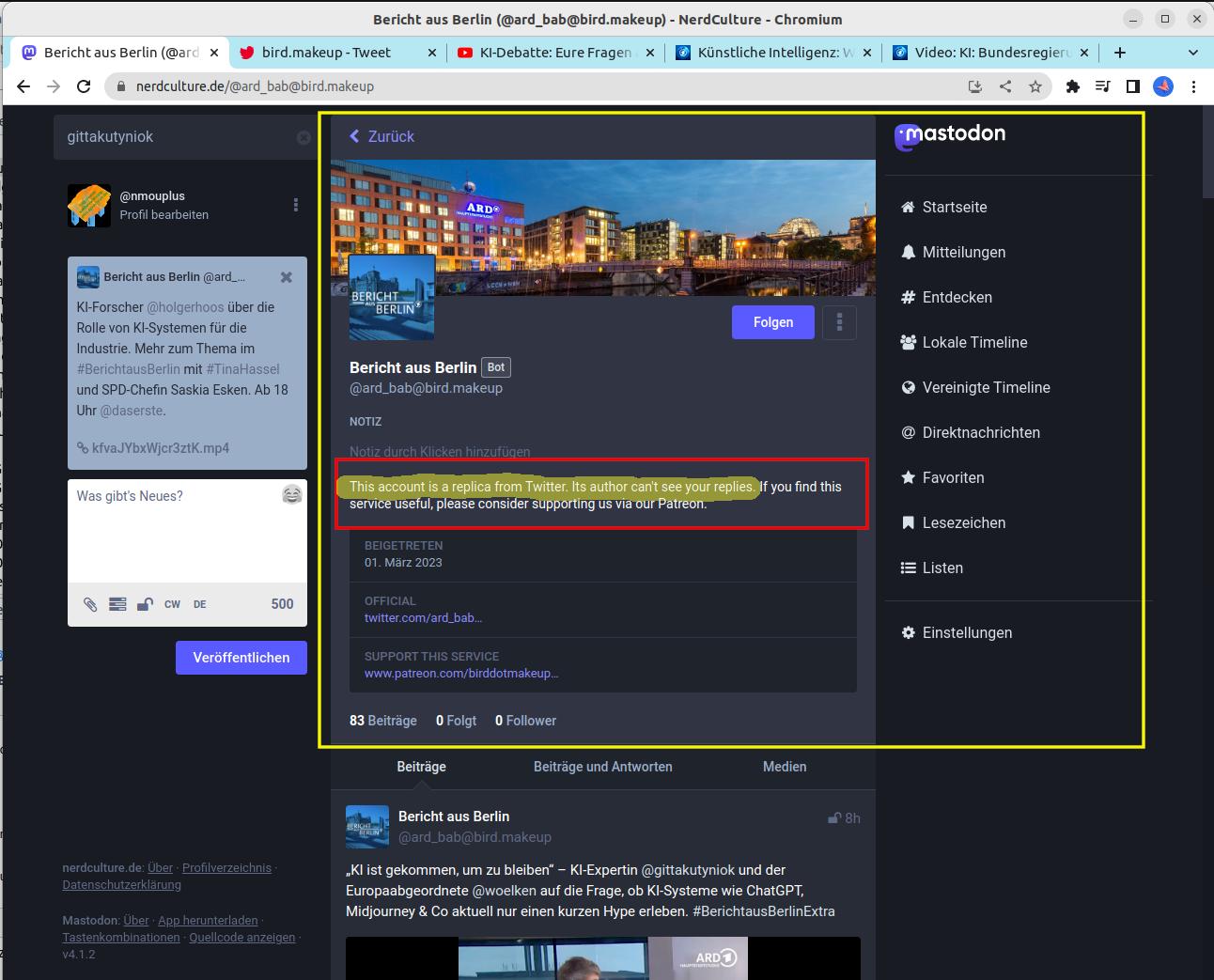This screenshot has height=980, width=1214.
Task: Show 0 Follower list
Action: 525,721
